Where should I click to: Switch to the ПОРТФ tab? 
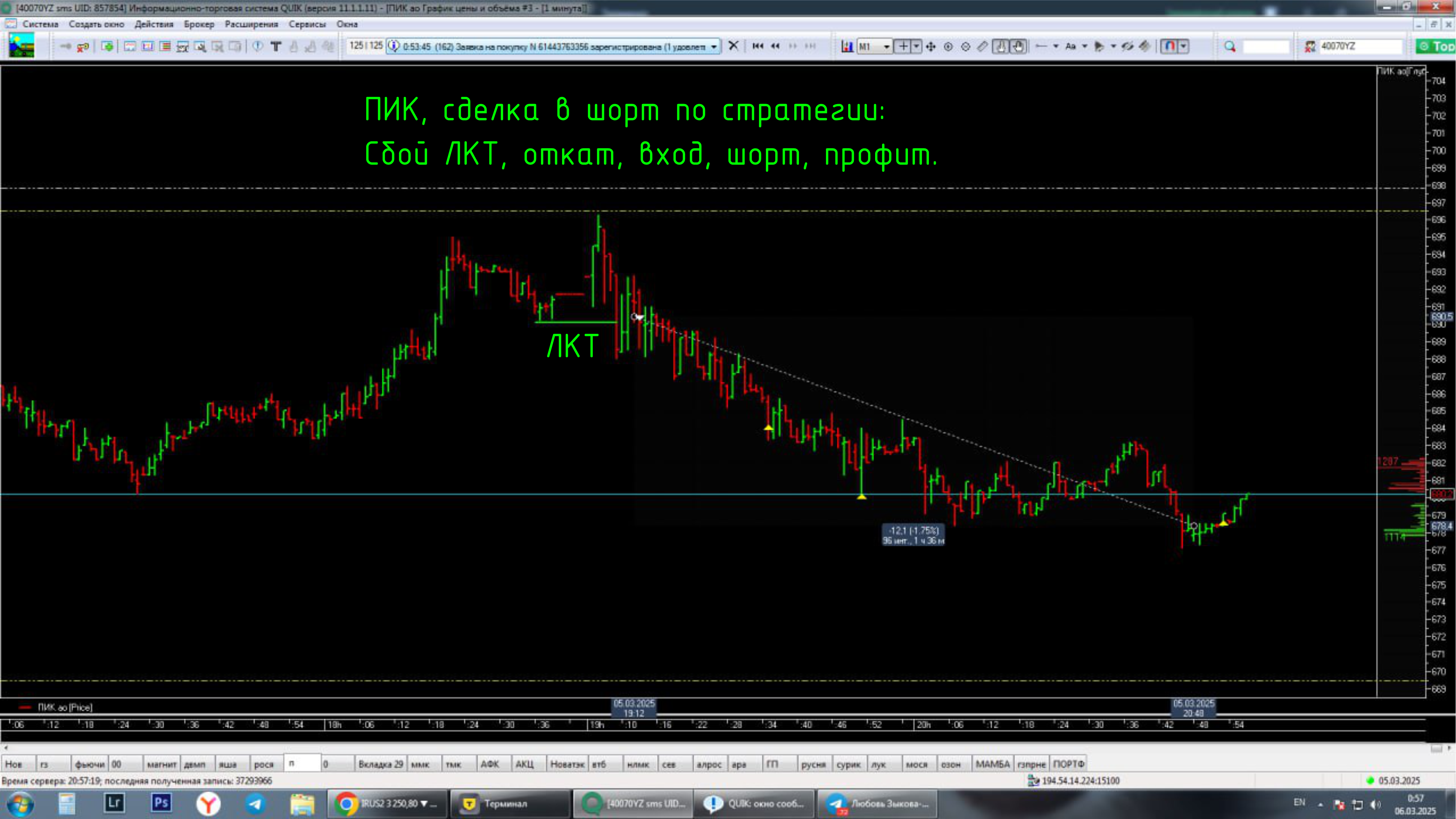point(1068,764)
